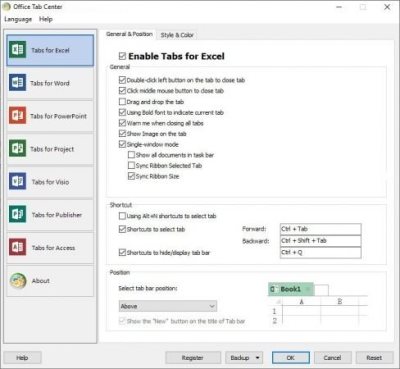
Task: Select Tabs for Visio section
Action: 50,182
